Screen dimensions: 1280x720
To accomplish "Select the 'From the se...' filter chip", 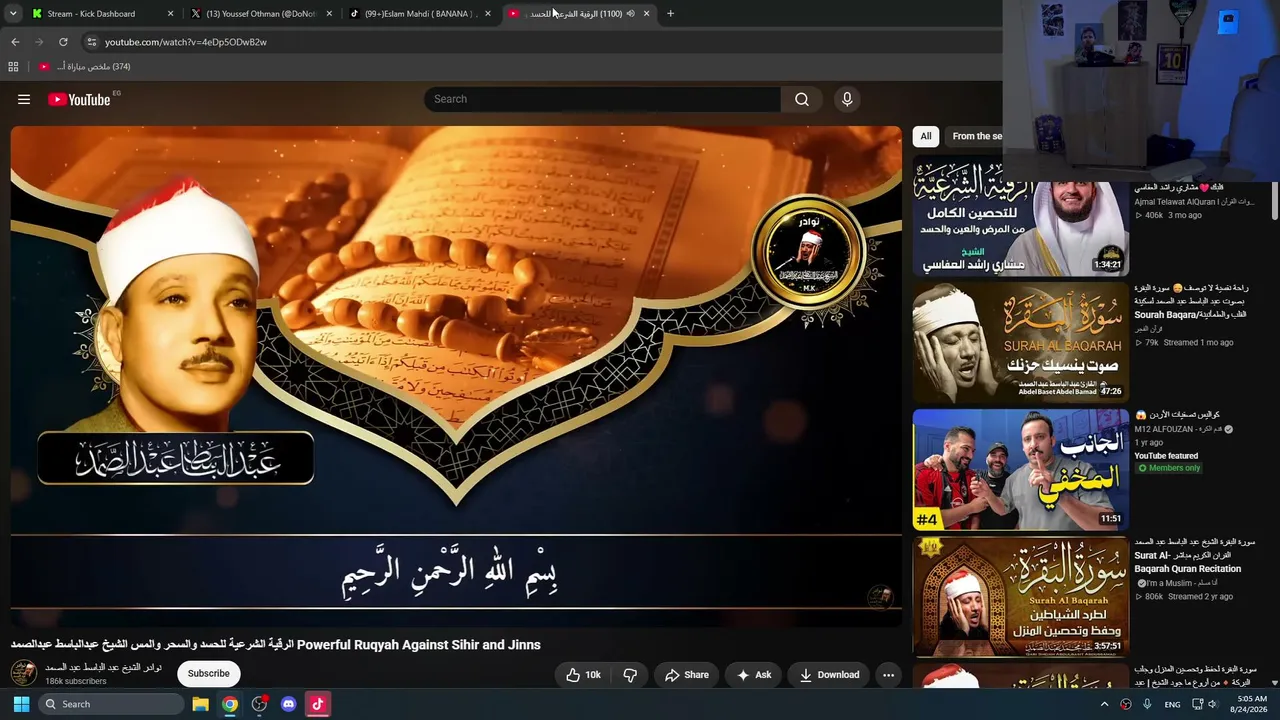I will (x=975, y=136).
